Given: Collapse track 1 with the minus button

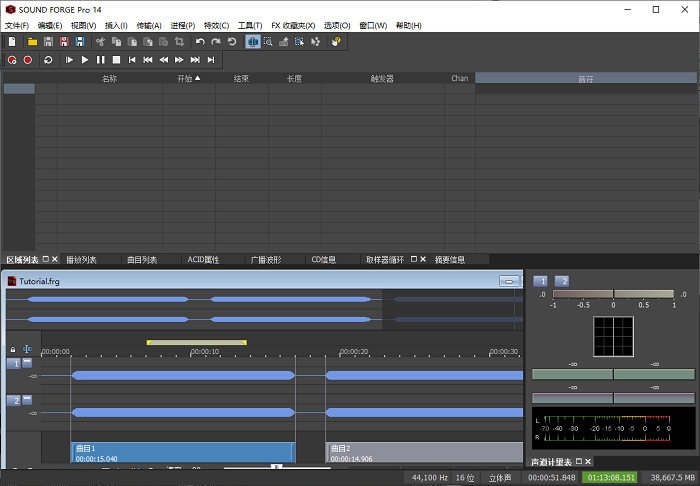Looking at the screenshot, I should [27, 363].
